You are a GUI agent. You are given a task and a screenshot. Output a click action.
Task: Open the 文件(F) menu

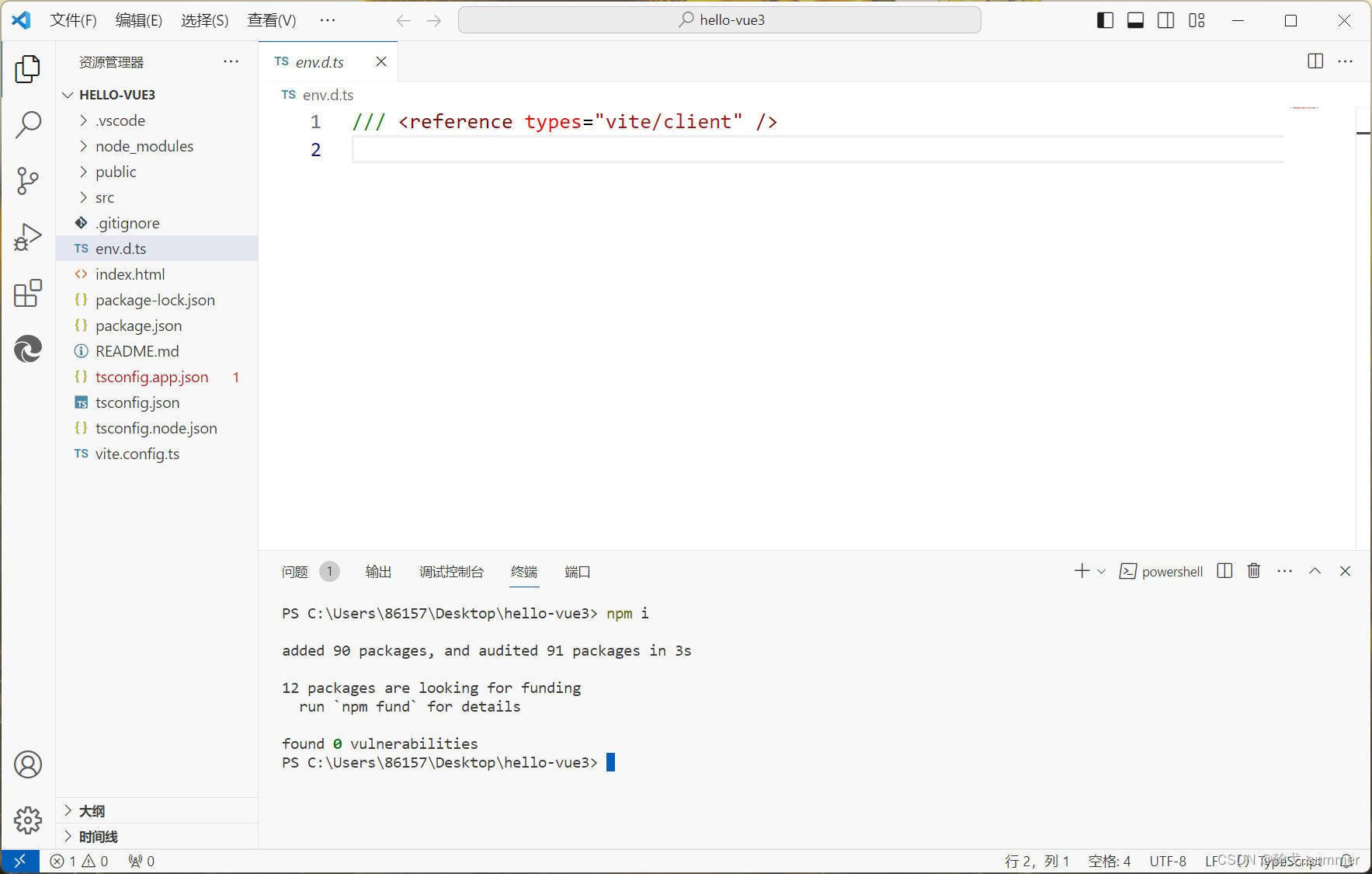click(73, 20)
